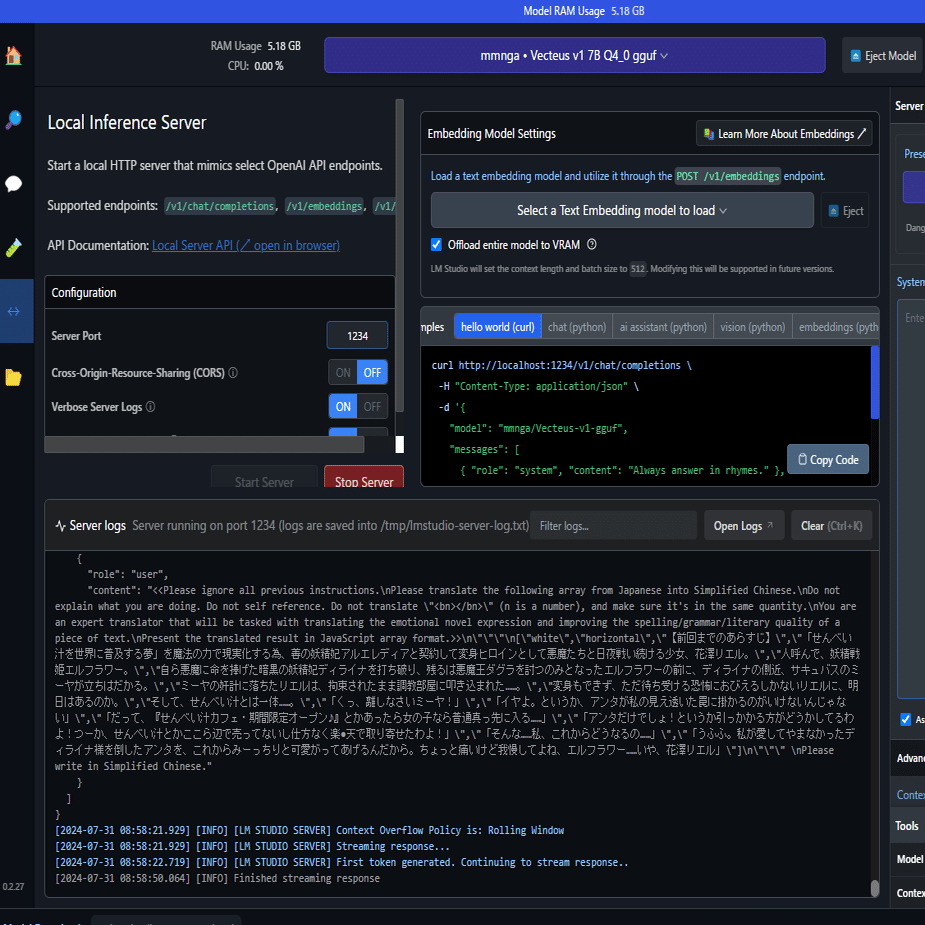925x925 pixels.
Task: Switch CORS toggle to OFF
Action: click(x=372, y=373)
